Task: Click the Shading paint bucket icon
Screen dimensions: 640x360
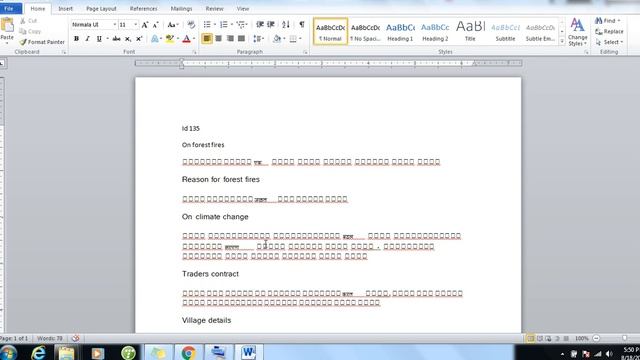Action: point(277,39)
